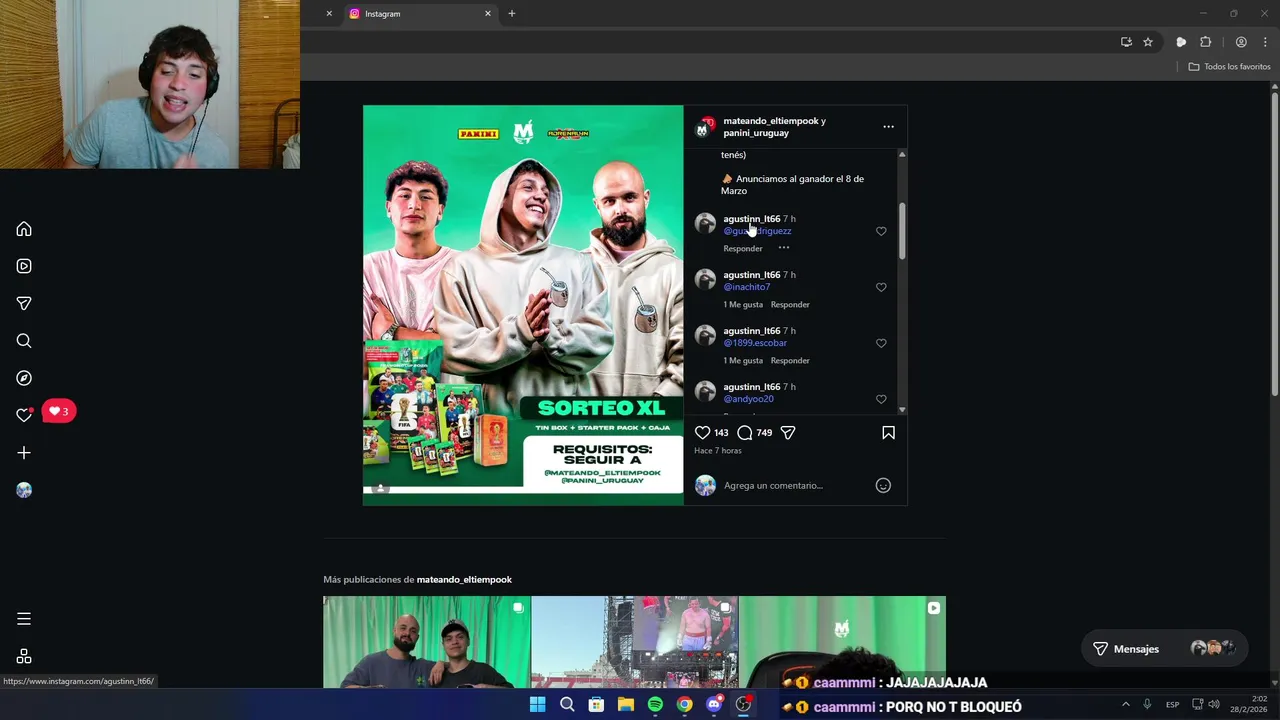This screenshot has height=720, width=1280.
Task: Like the @guzrodriguezz comment
Action: pos(881,231)
